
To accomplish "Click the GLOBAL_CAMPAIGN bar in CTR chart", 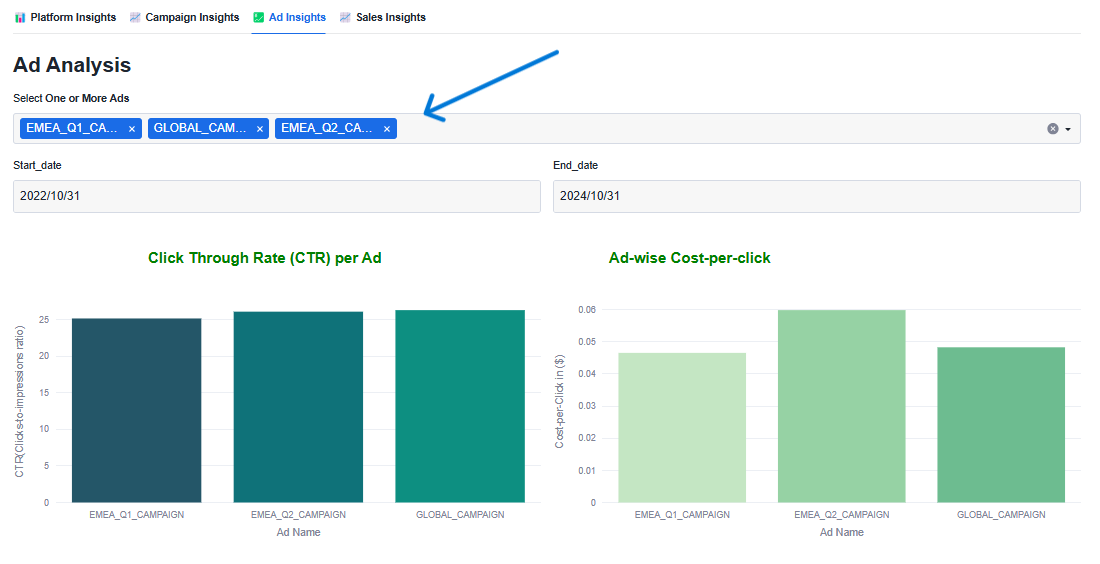I will point(460,405).
